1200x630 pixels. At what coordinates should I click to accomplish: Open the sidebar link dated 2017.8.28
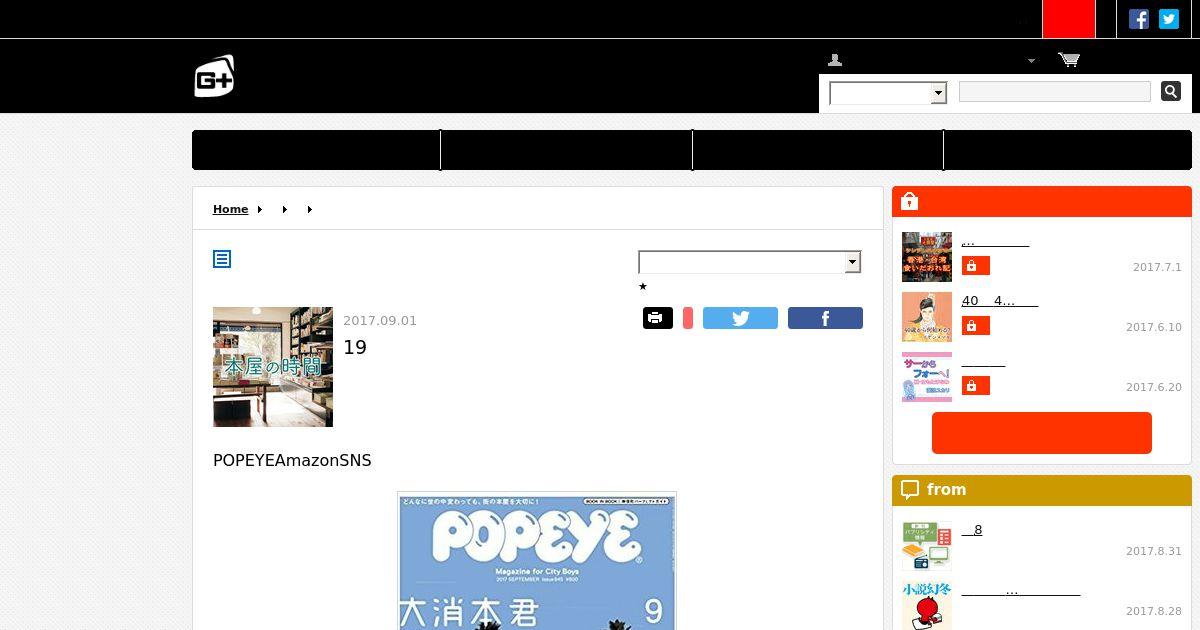click(x=1021, y=590)
